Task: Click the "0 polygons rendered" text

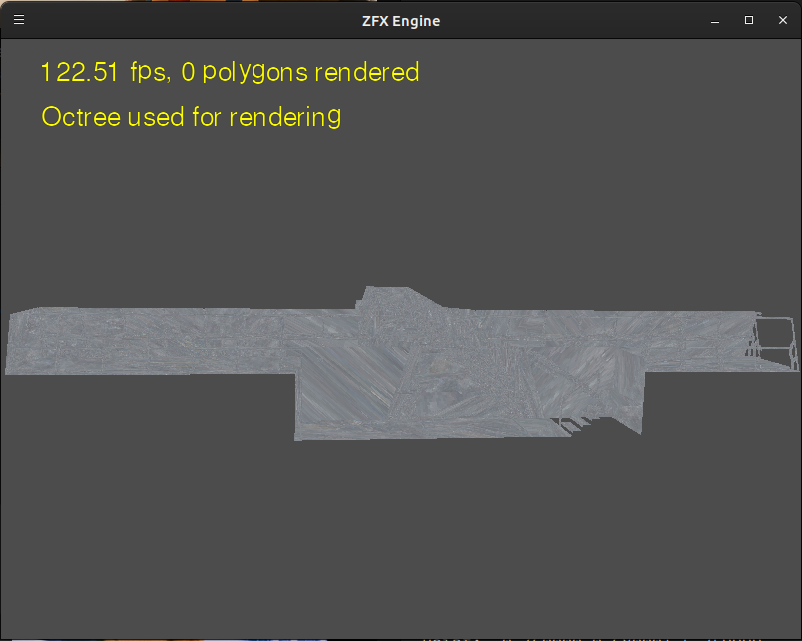Action: (x=300, y=73)
